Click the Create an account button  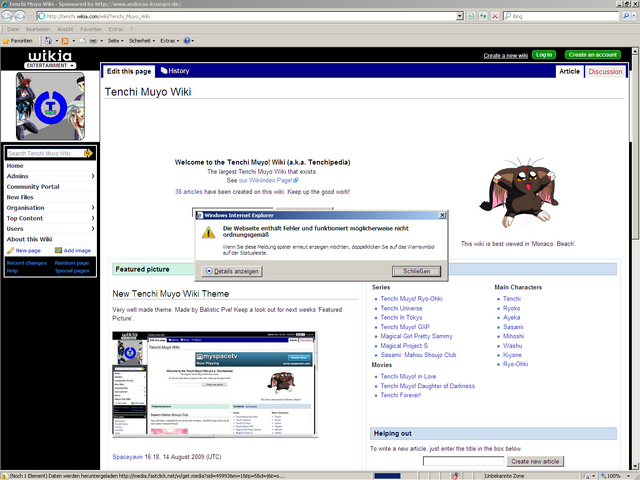point(593,55)
